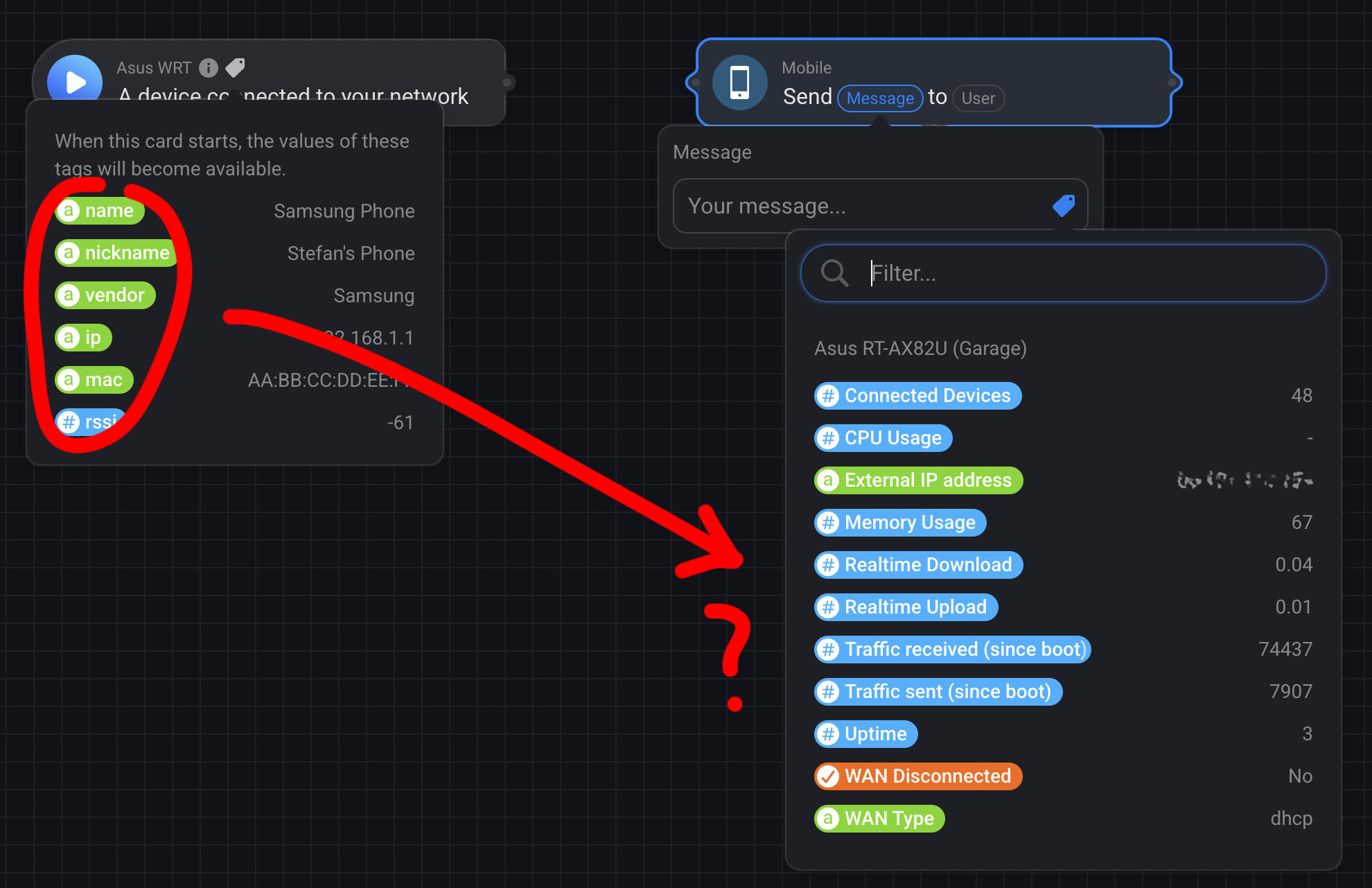
Task: Add the Uptime tag to message
Action: (x=865, y=734)
